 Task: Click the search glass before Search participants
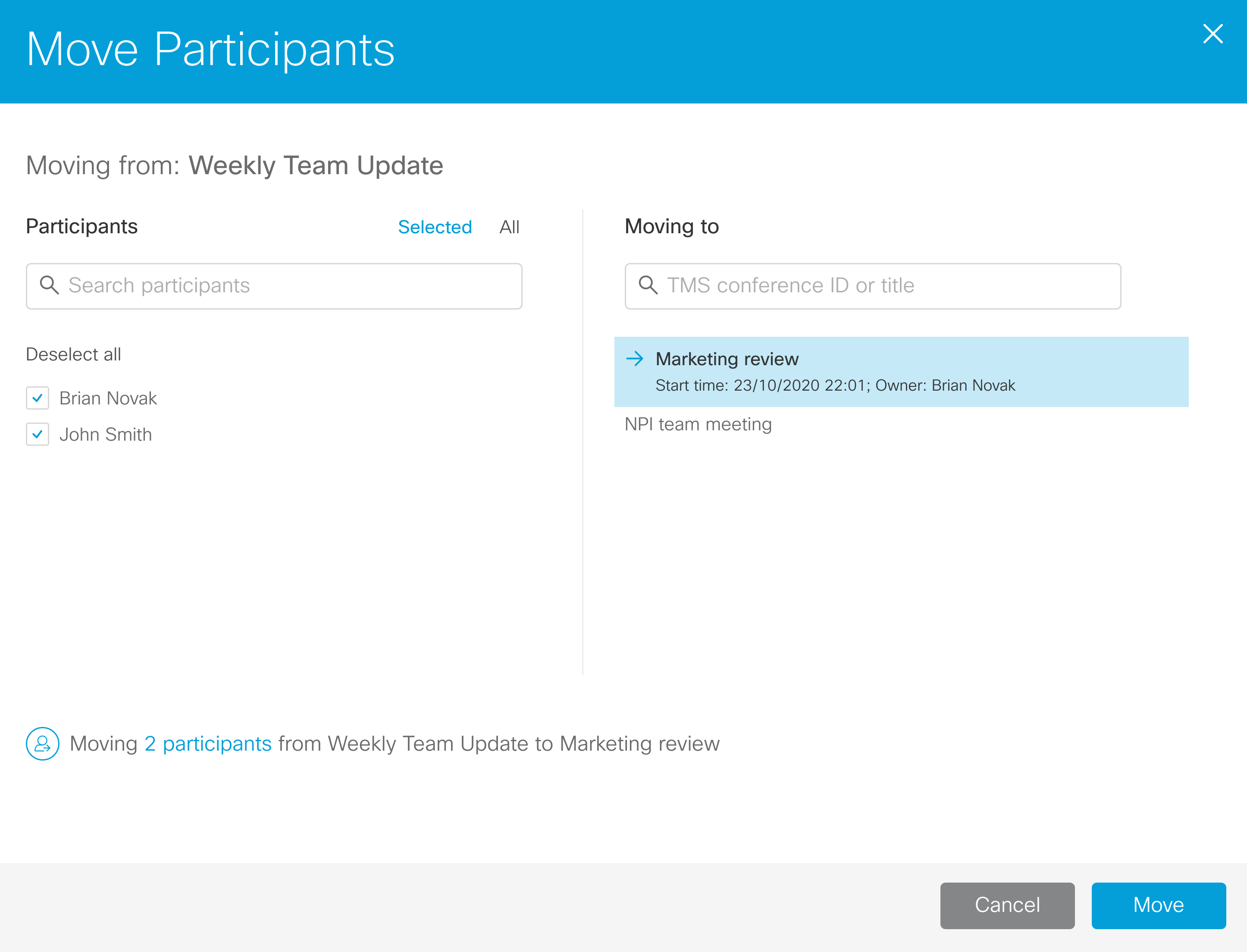[50, 286]
